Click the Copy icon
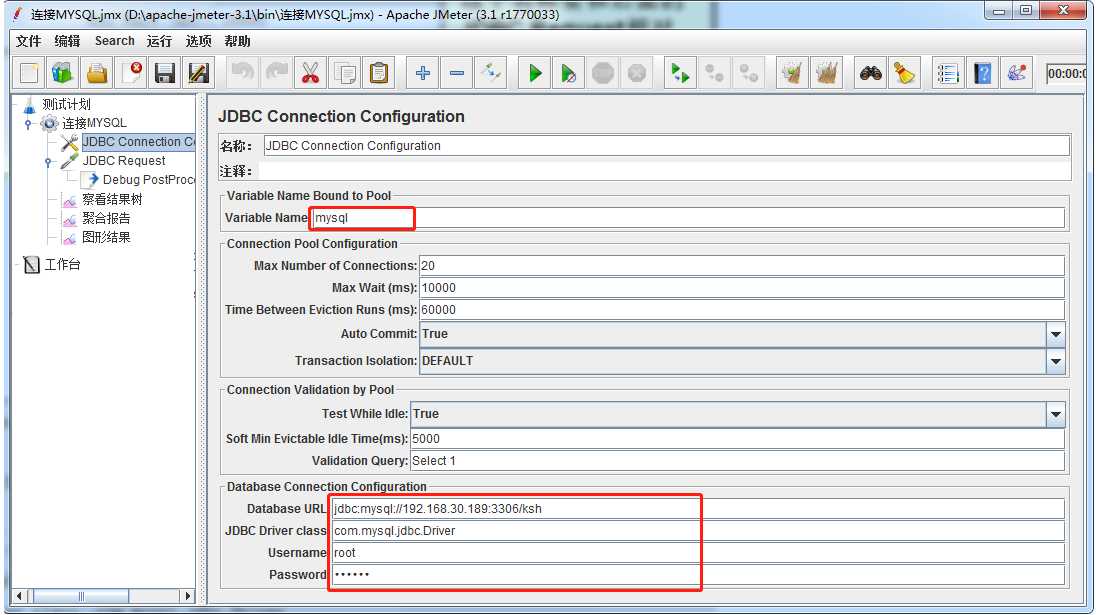 (345, 73)
